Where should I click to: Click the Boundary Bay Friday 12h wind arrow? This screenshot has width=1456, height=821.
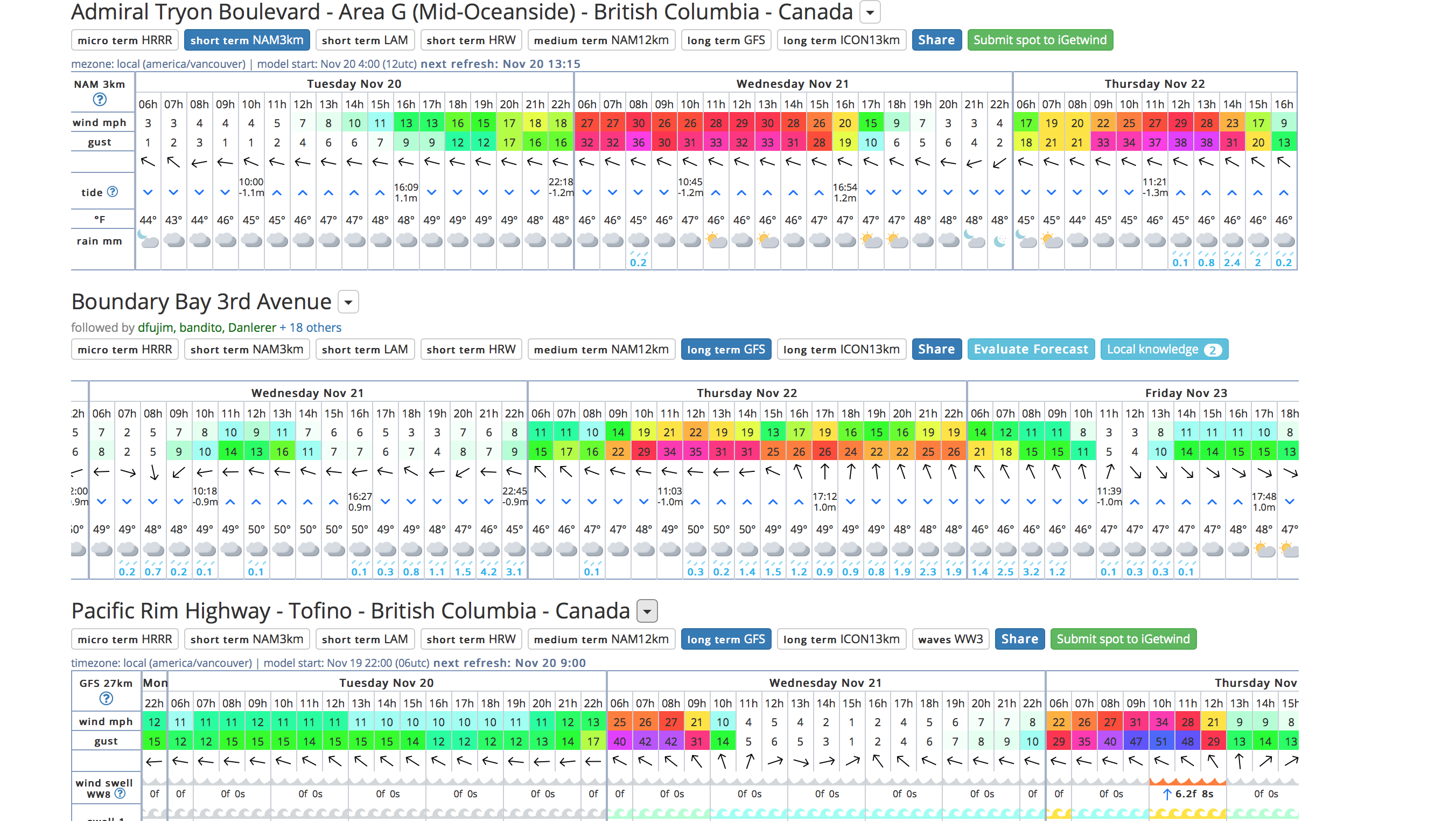[x=1135, y=471]
